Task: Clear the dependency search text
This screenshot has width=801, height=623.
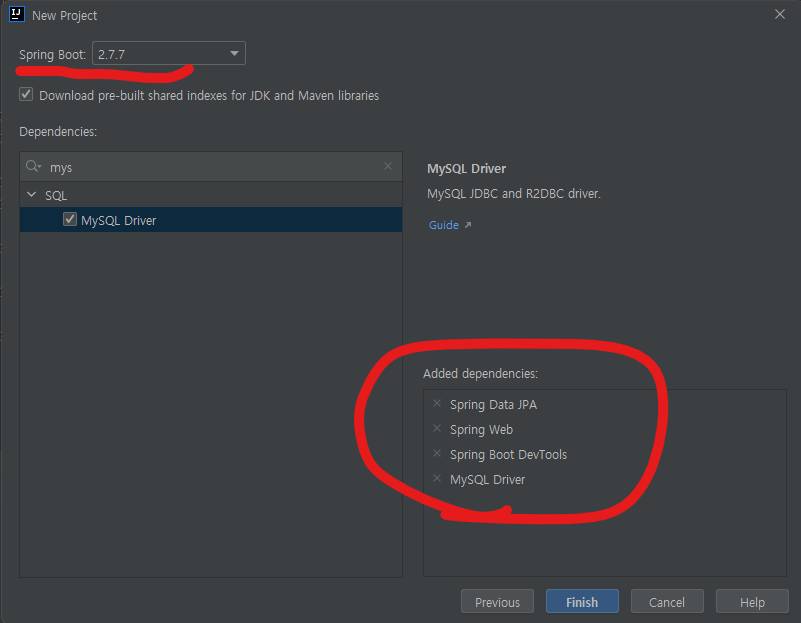Action: click(x=388, y=166)
